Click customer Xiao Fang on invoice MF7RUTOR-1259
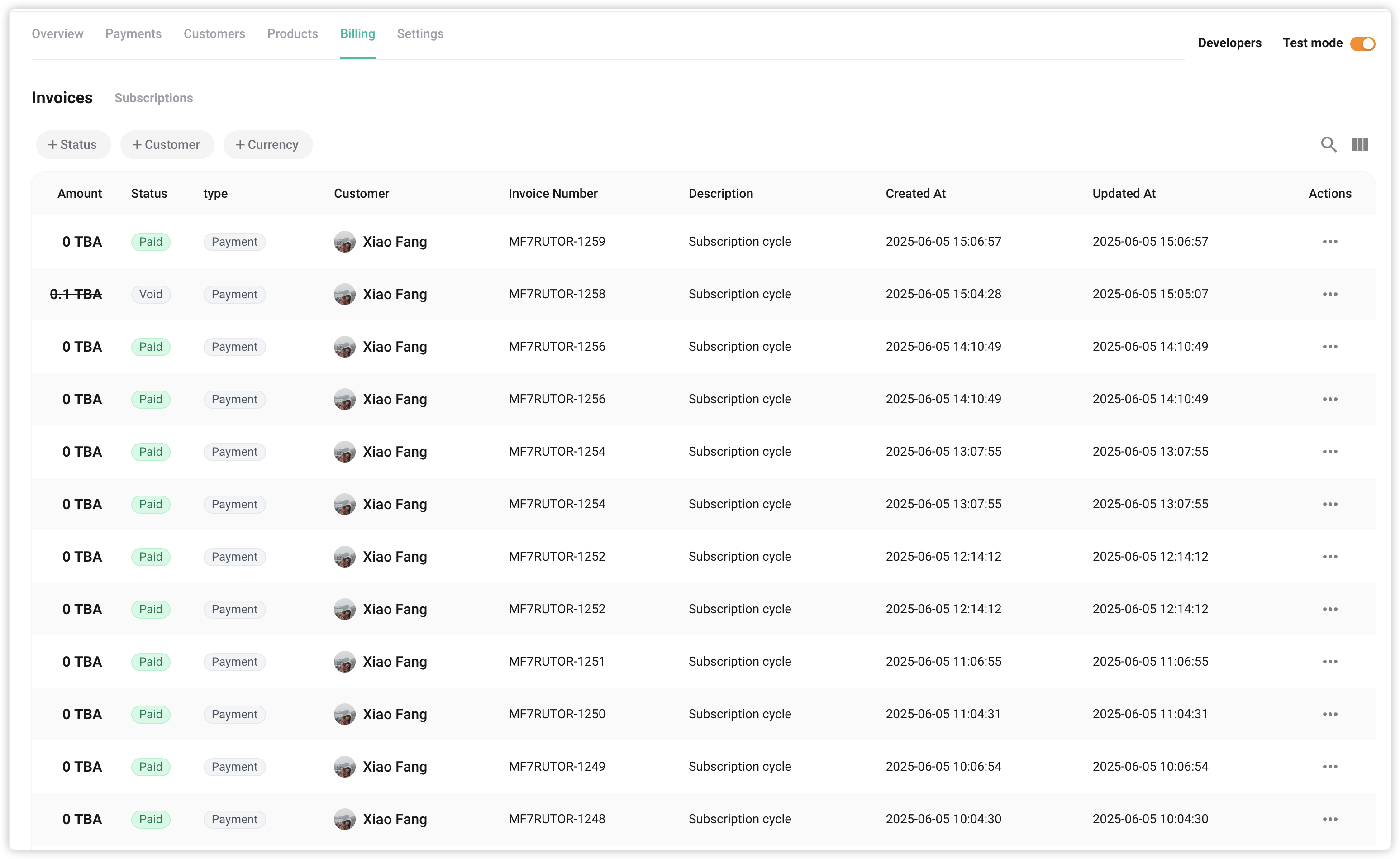The height and width of the screenshot is (859, 1400). tap(394, 242)
